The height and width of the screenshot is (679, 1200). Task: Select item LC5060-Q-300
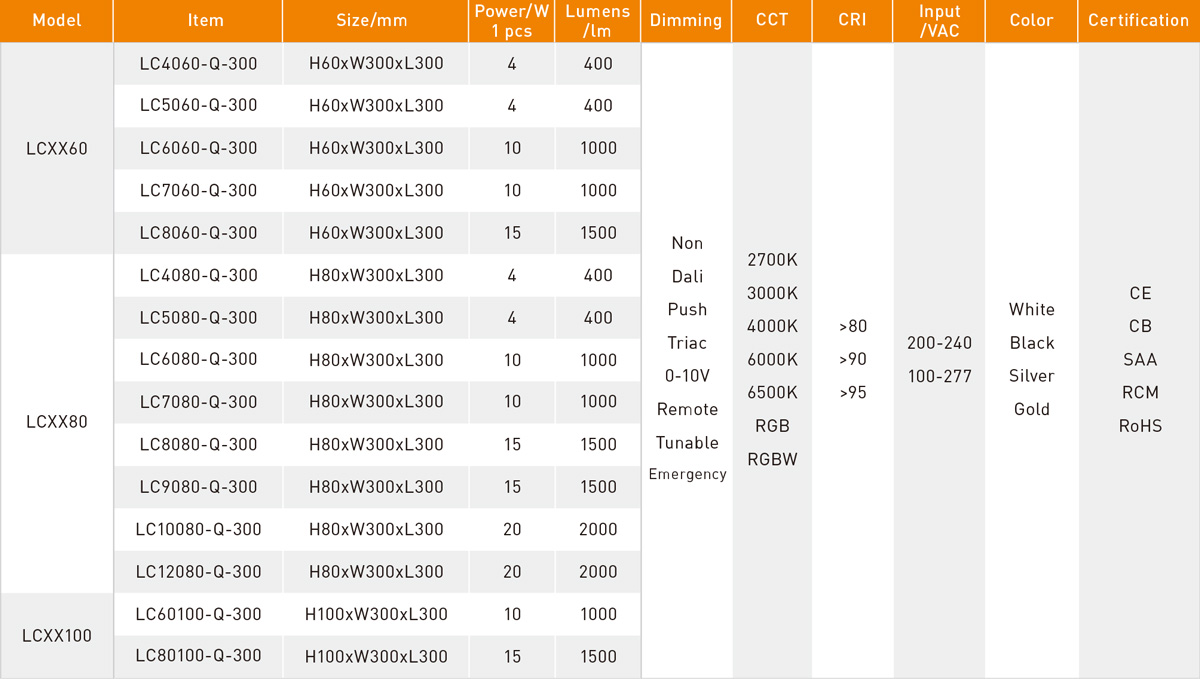tap(198, 106)
